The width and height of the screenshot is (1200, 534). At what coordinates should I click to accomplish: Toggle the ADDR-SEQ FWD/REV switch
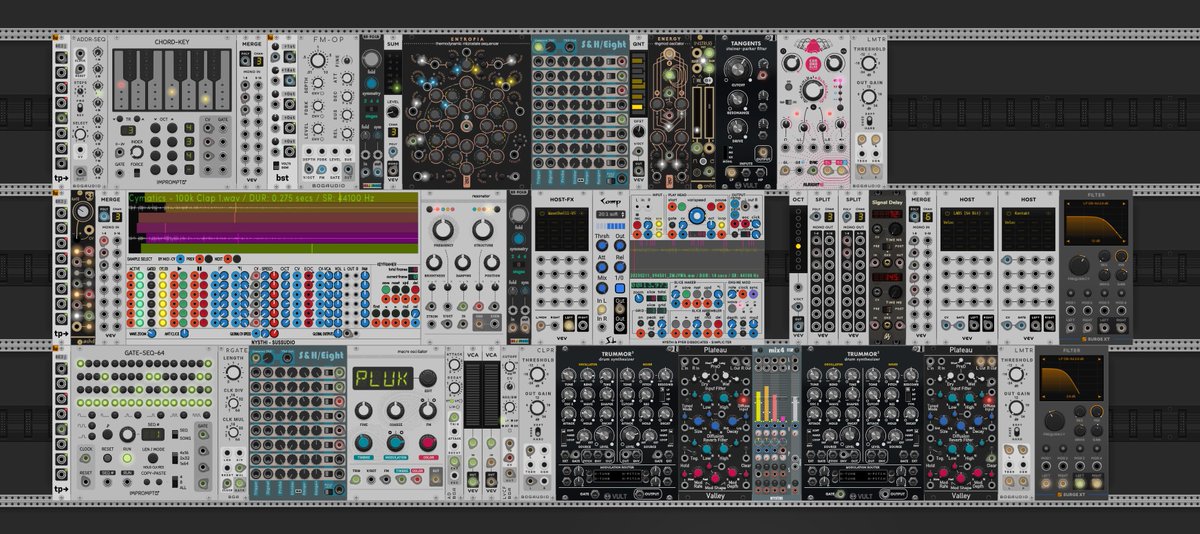tap(80, 107)
